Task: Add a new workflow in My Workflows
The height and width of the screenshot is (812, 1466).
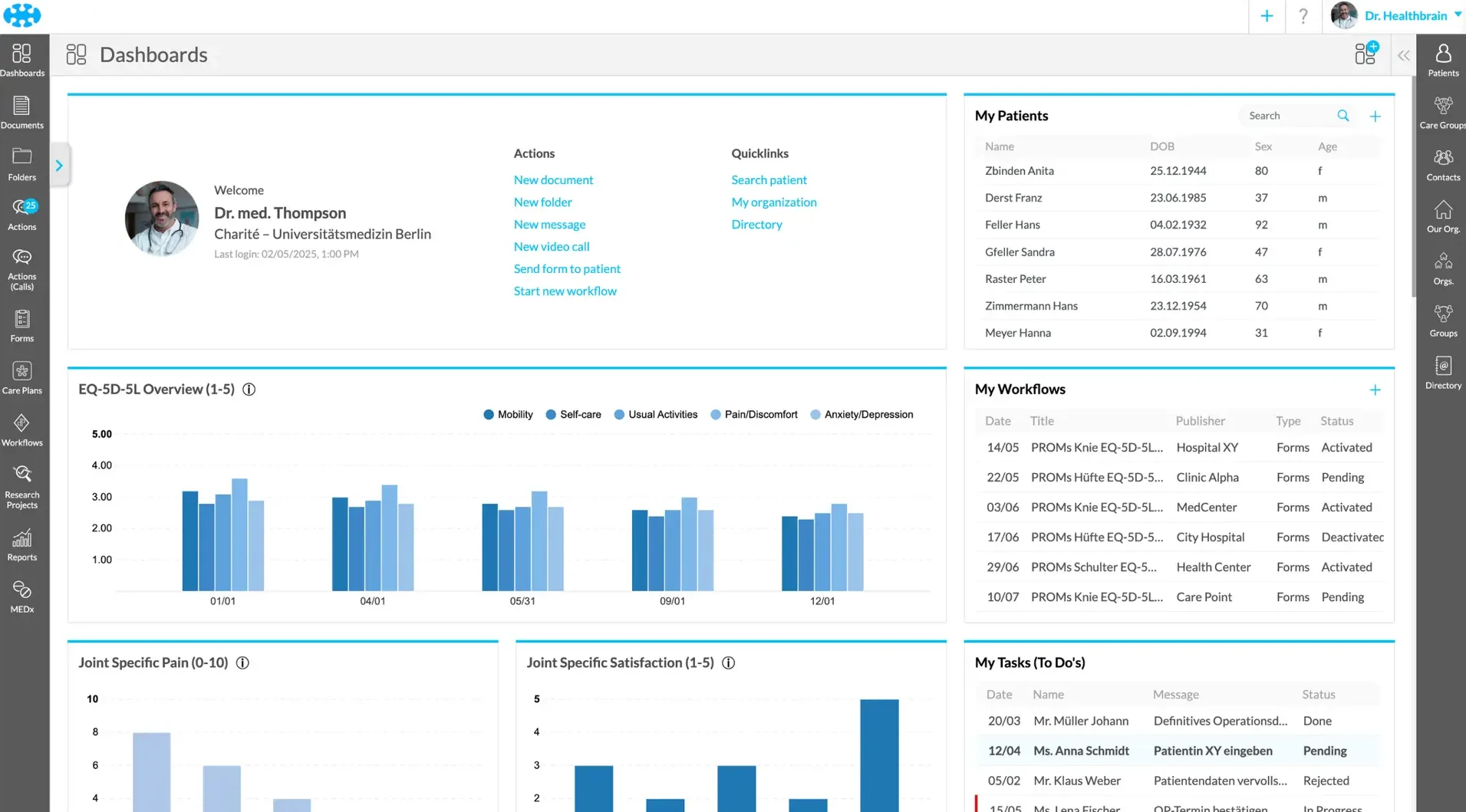Action: point(1375,390)
